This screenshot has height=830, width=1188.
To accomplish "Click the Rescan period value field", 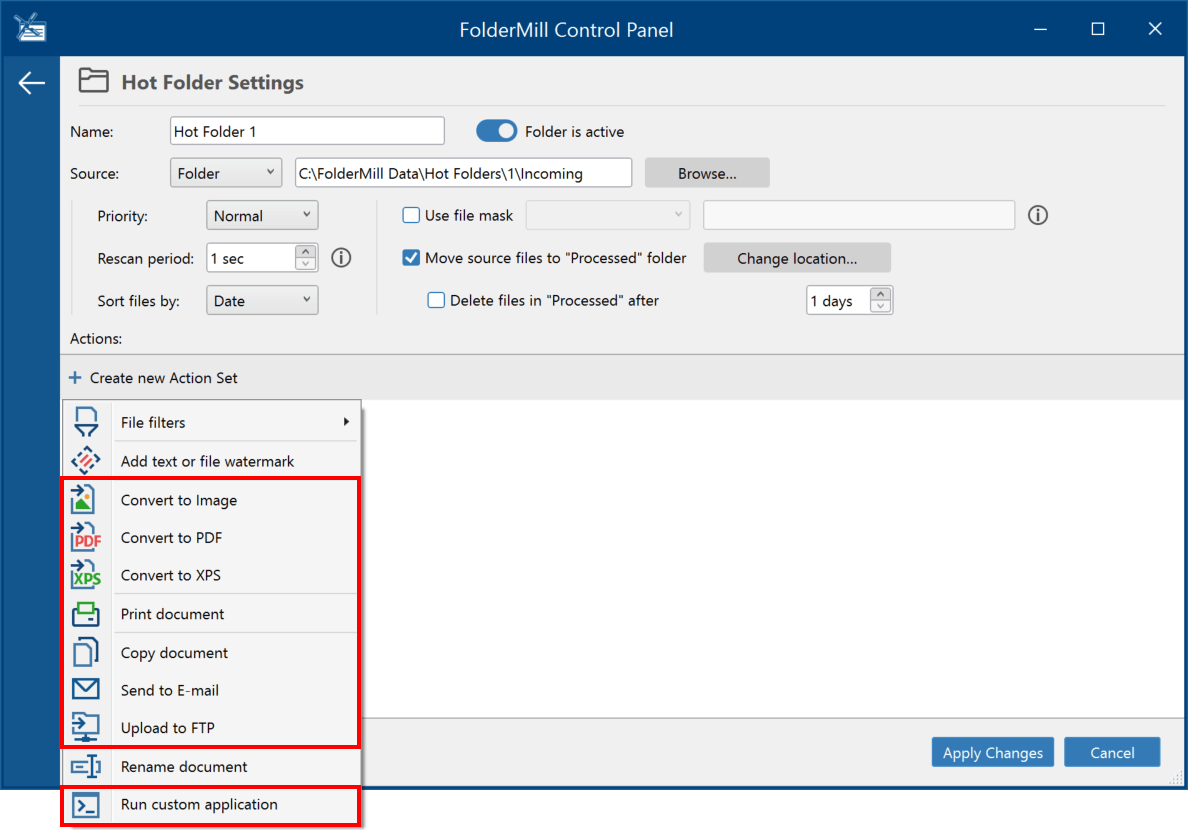I will pyautogui.click(x=252, y=258).
